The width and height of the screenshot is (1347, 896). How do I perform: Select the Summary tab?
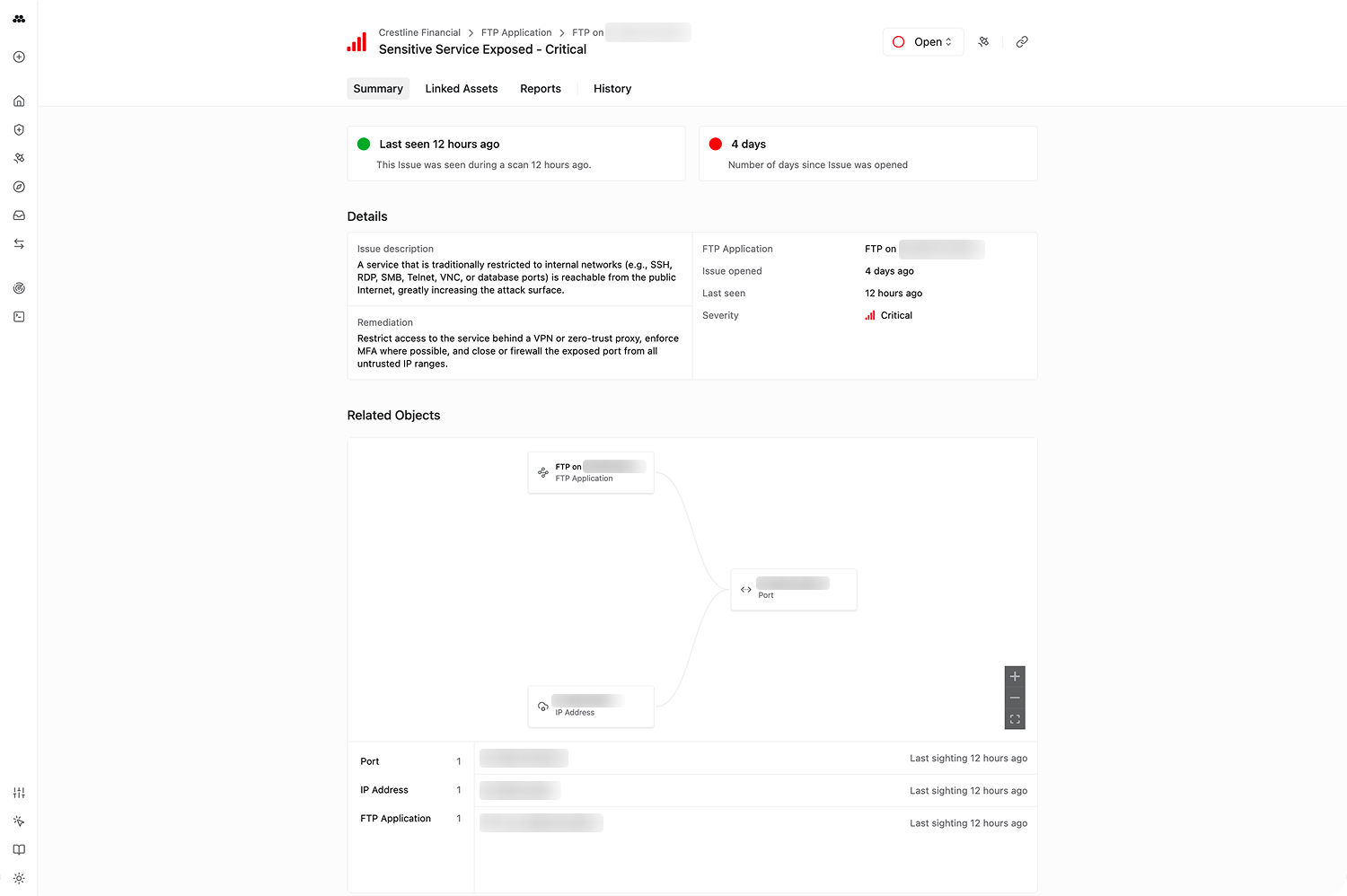tap(378, 89)
